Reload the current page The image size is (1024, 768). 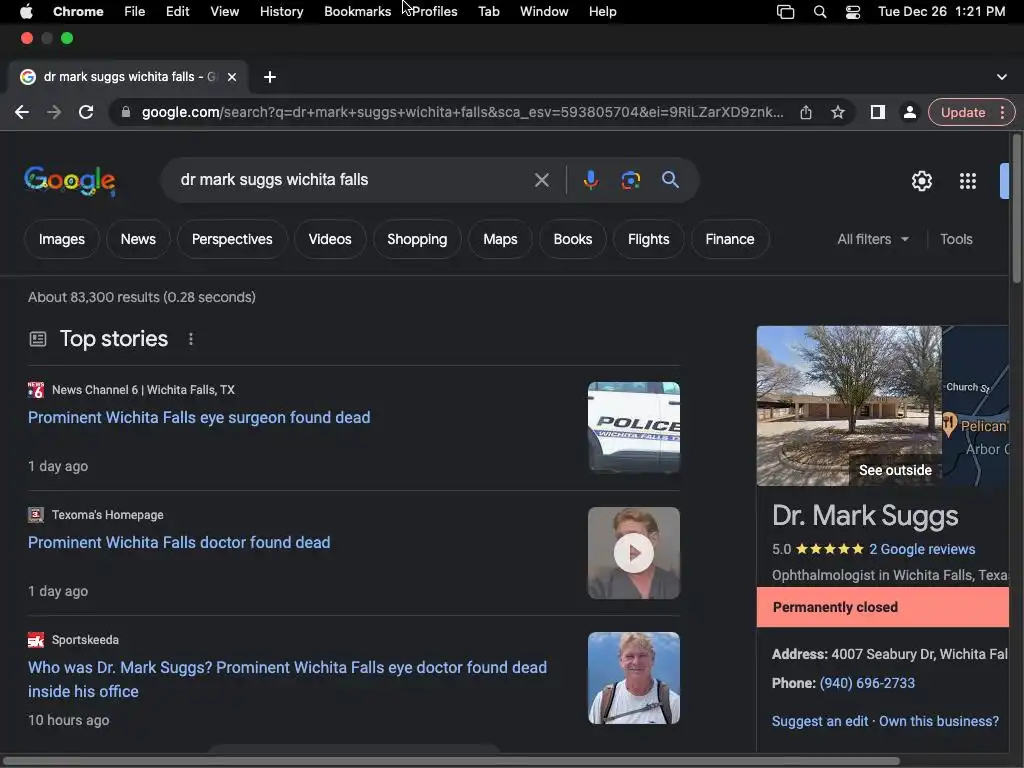(x=86, y=112)
